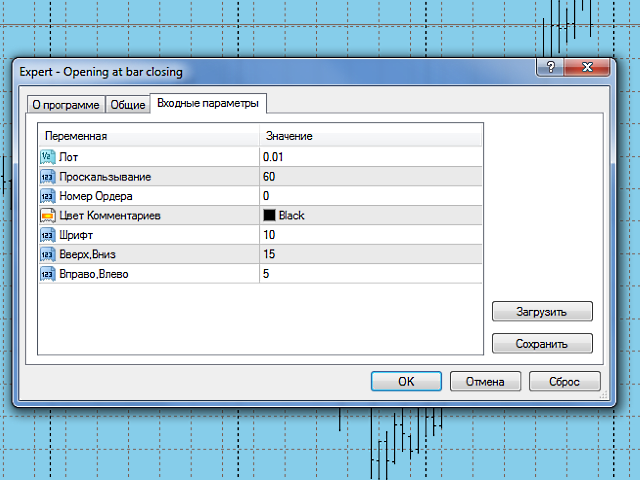Click the Отмена button
The width and height of the screenshot is (640, 480).
tap(485, 381)
